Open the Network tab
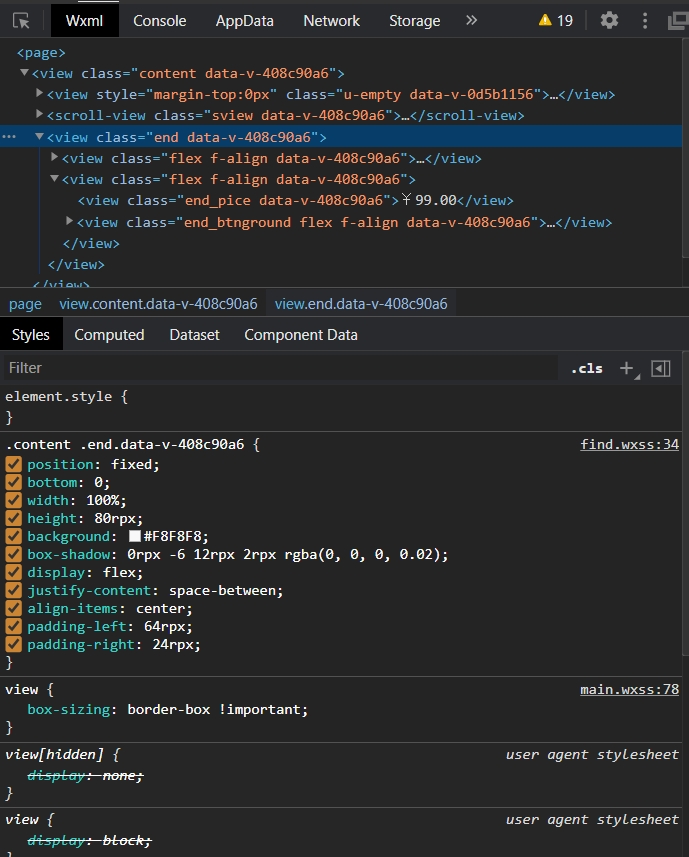 click(332, 21)
